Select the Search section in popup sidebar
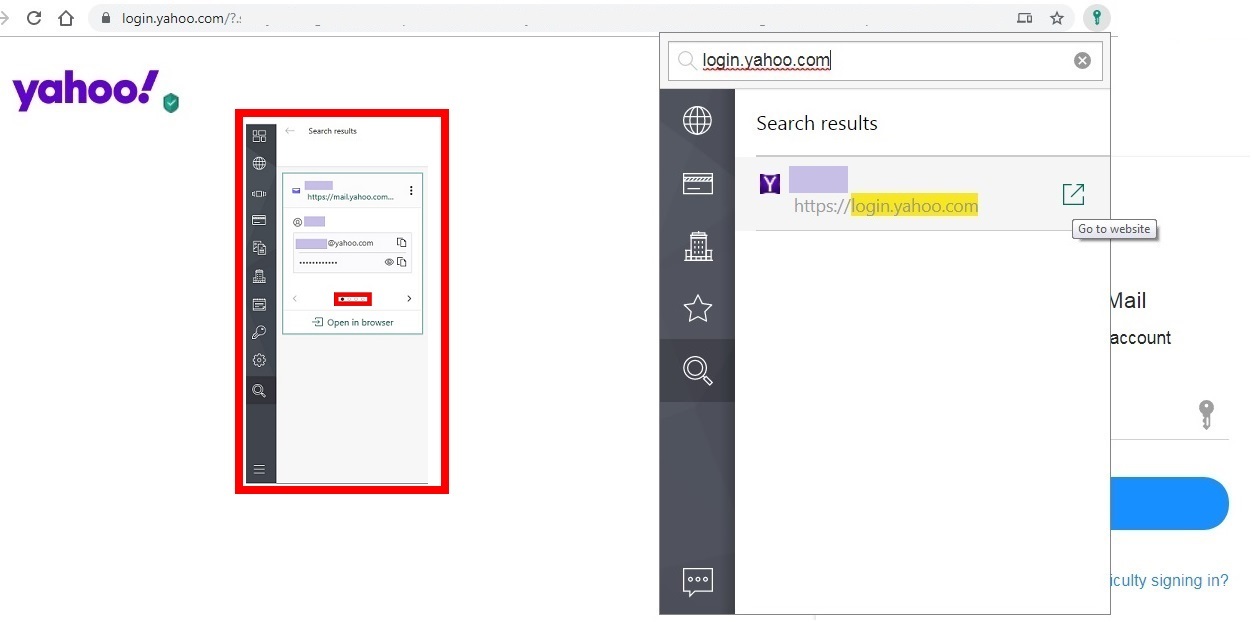1252x622 pixels. point(697,371)
